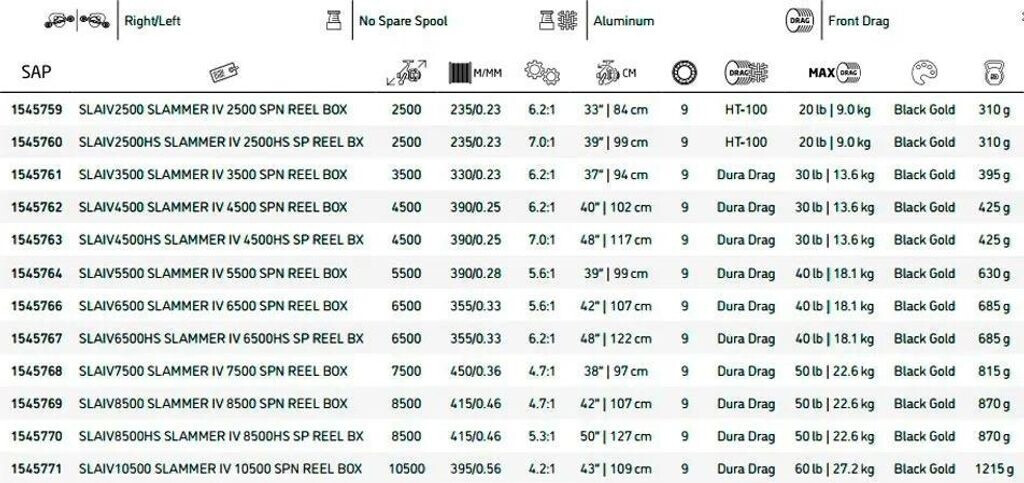This screenshot has width=1024, height=483.
Task: Click the color palette column icon
Action: point(924,72)
